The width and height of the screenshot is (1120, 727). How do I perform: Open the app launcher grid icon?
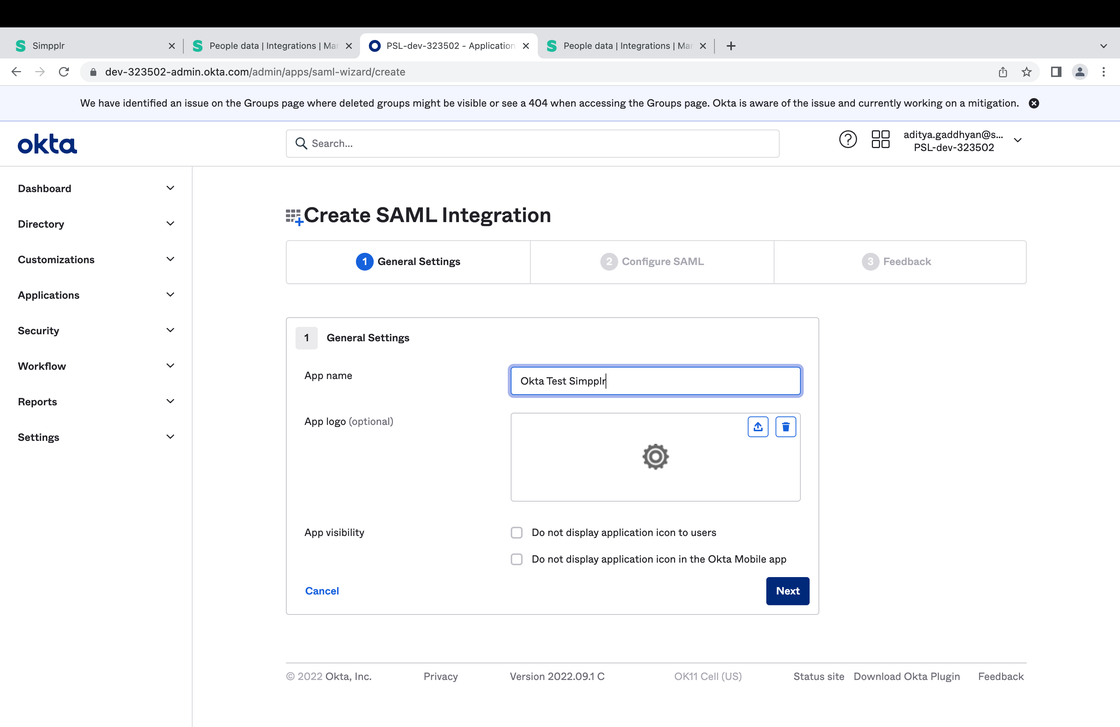[881, 139]
